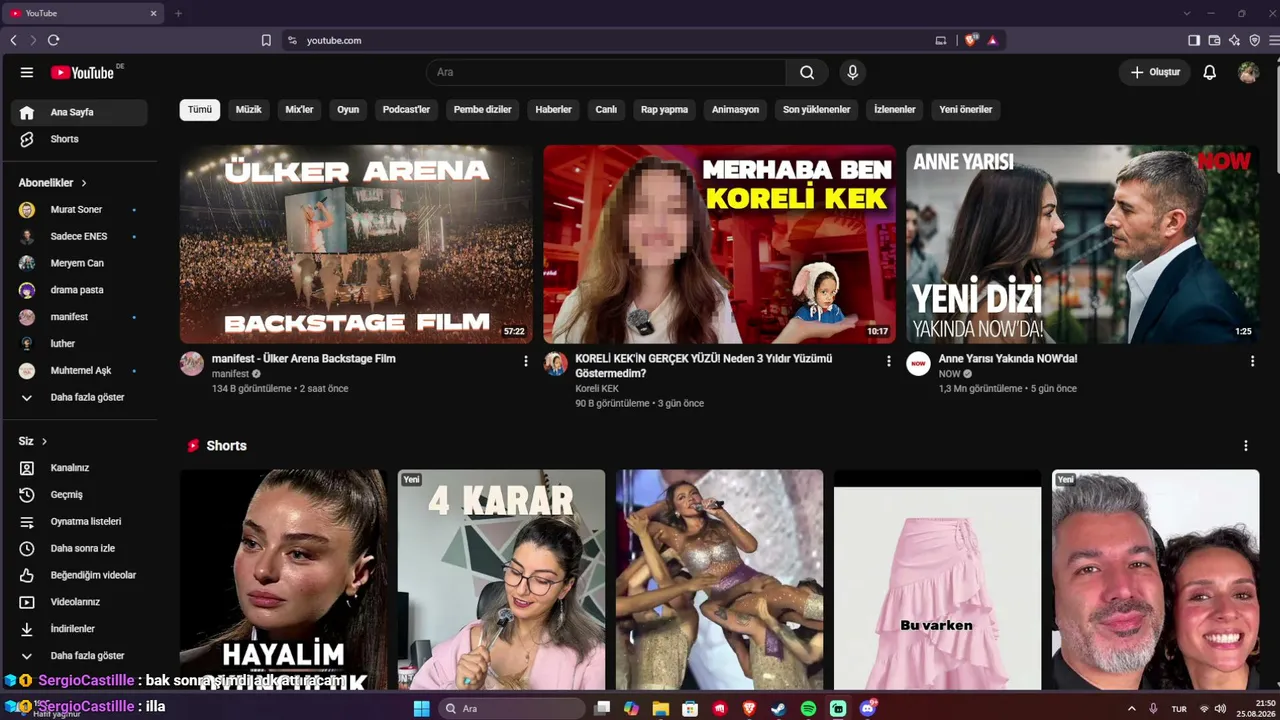Open Meryem Can subscription channel
The width and height of the screenshot is (1280, 720).
point(79,263)
